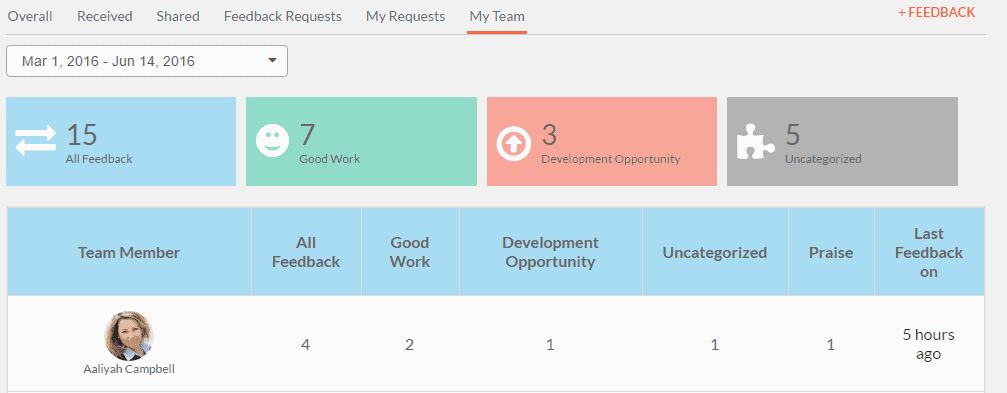The image size is (1007, 393).
Task: Switch to the Received tab
Action: 105,16
